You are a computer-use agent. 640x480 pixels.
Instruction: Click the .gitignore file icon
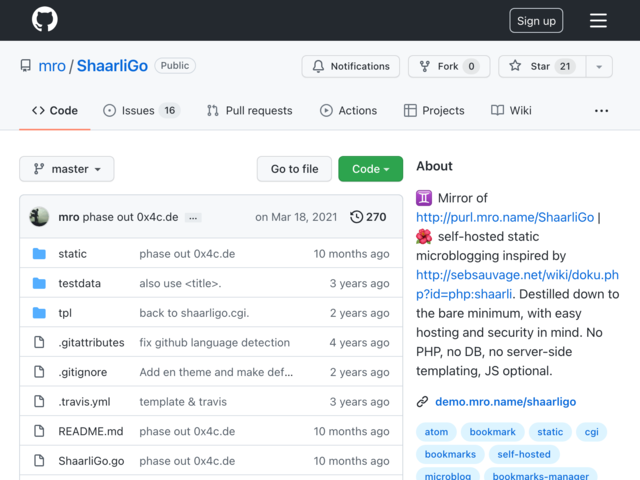[39, 372]
